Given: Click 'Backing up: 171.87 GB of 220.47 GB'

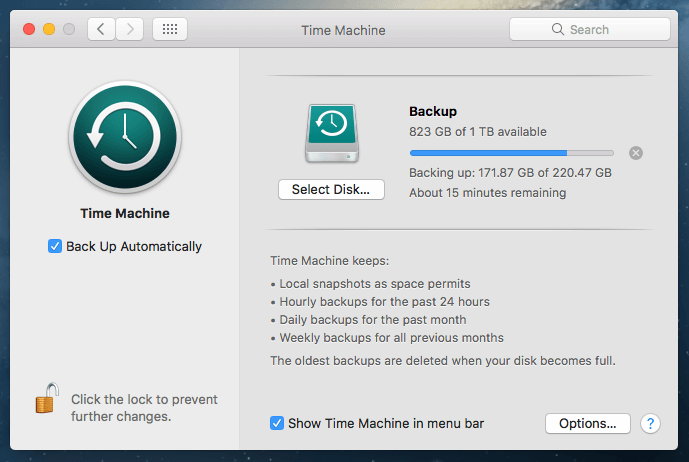Looking at the screenshot, I should (x=510, y=173).
